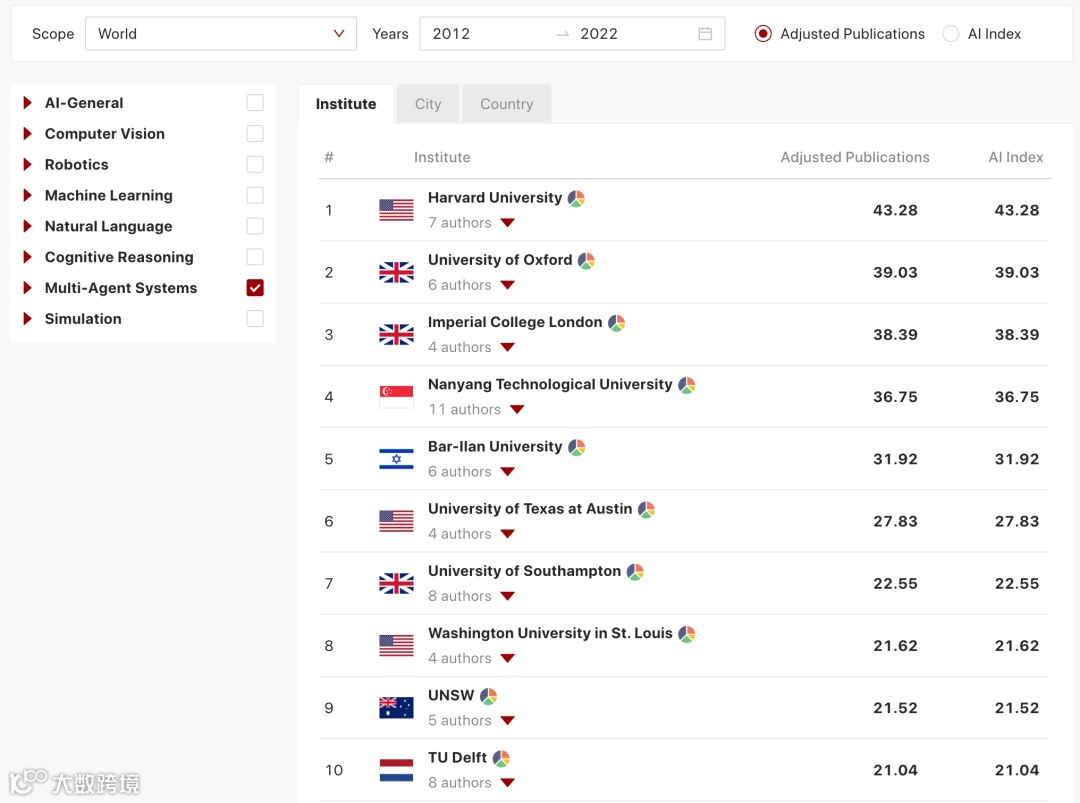Click the US flag in Harvard's row

[x=396, y=210]
